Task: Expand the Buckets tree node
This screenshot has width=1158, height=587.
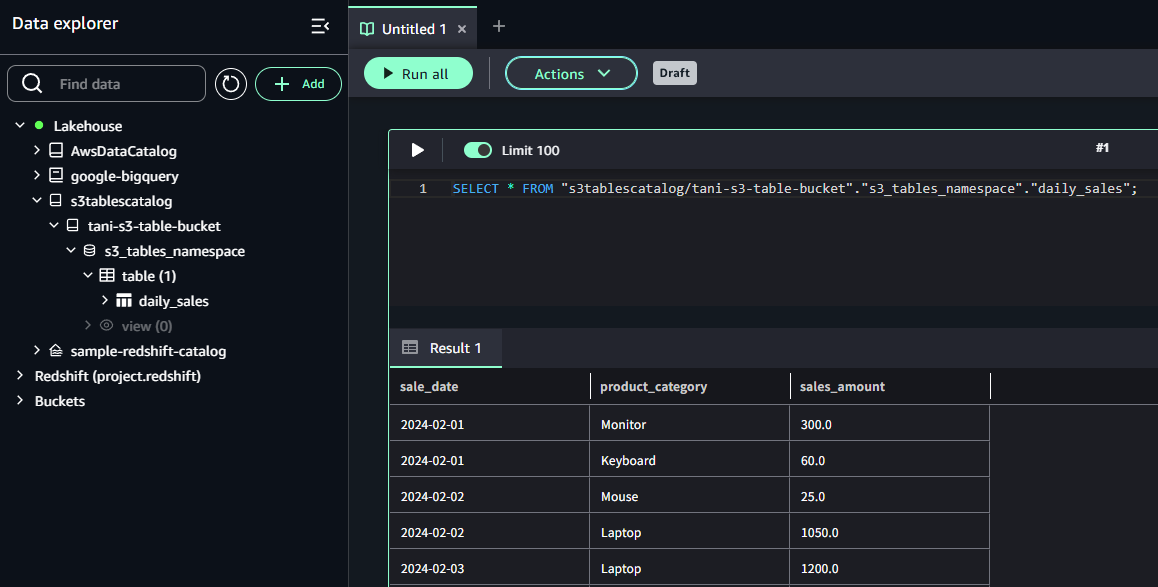Action: [x=20, y=401]
